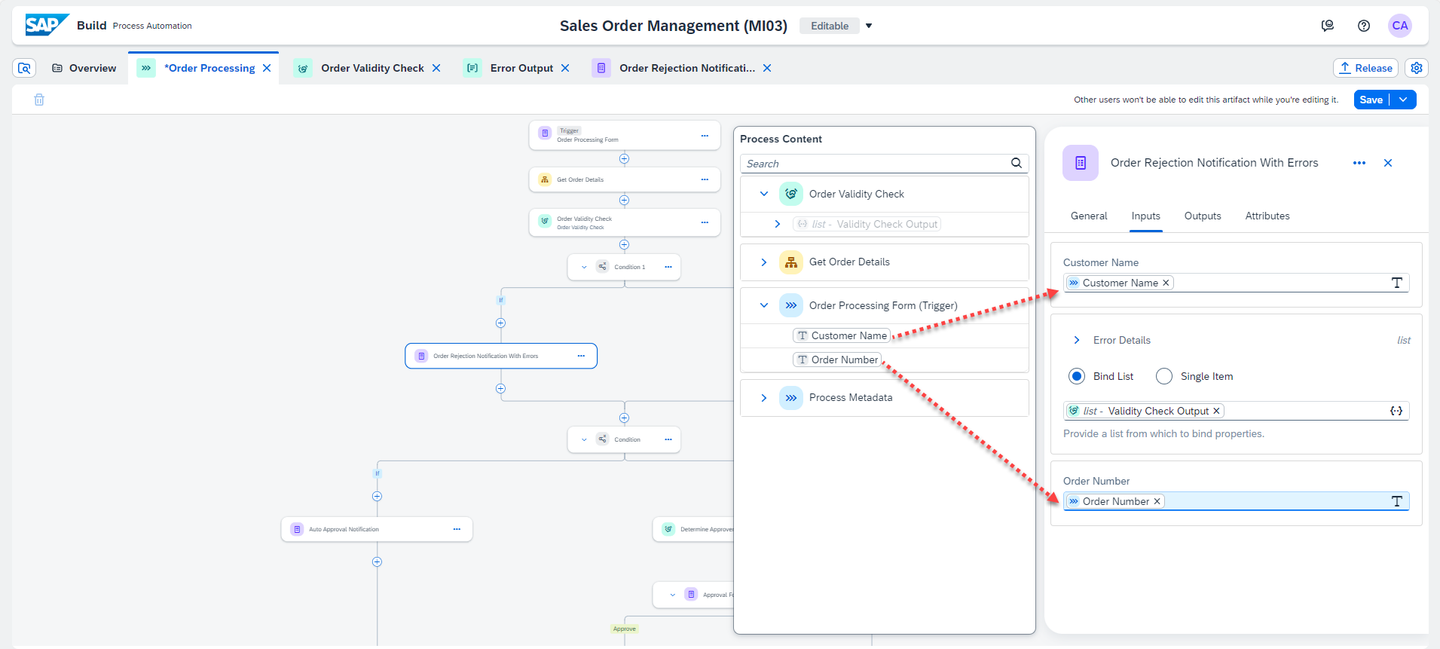This screenshot has width=1440, height=649.
Task: Collapse Order Processing Form (Trigger) section
Action: [763, 305]
